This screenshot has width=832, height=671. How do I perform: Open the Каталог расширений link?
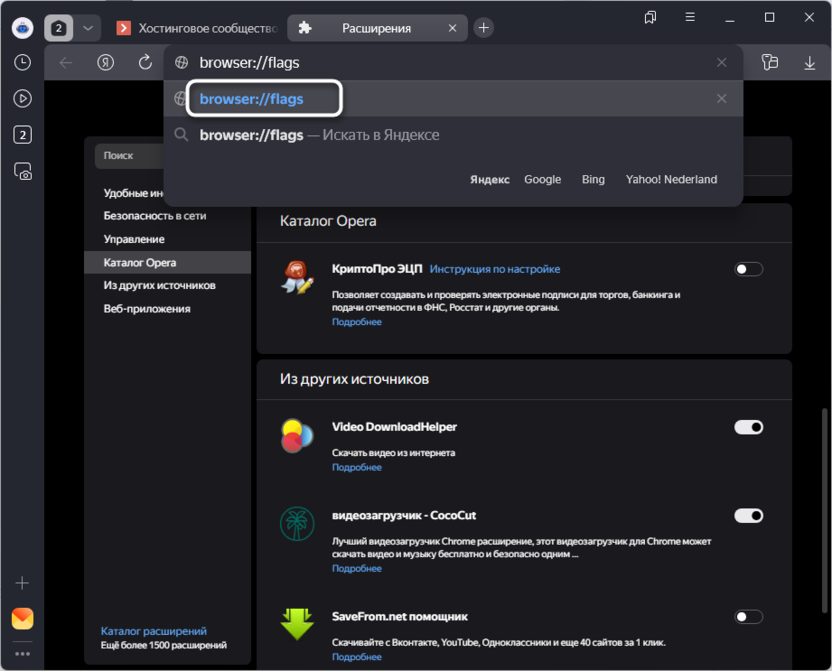[x=154, y=631]
